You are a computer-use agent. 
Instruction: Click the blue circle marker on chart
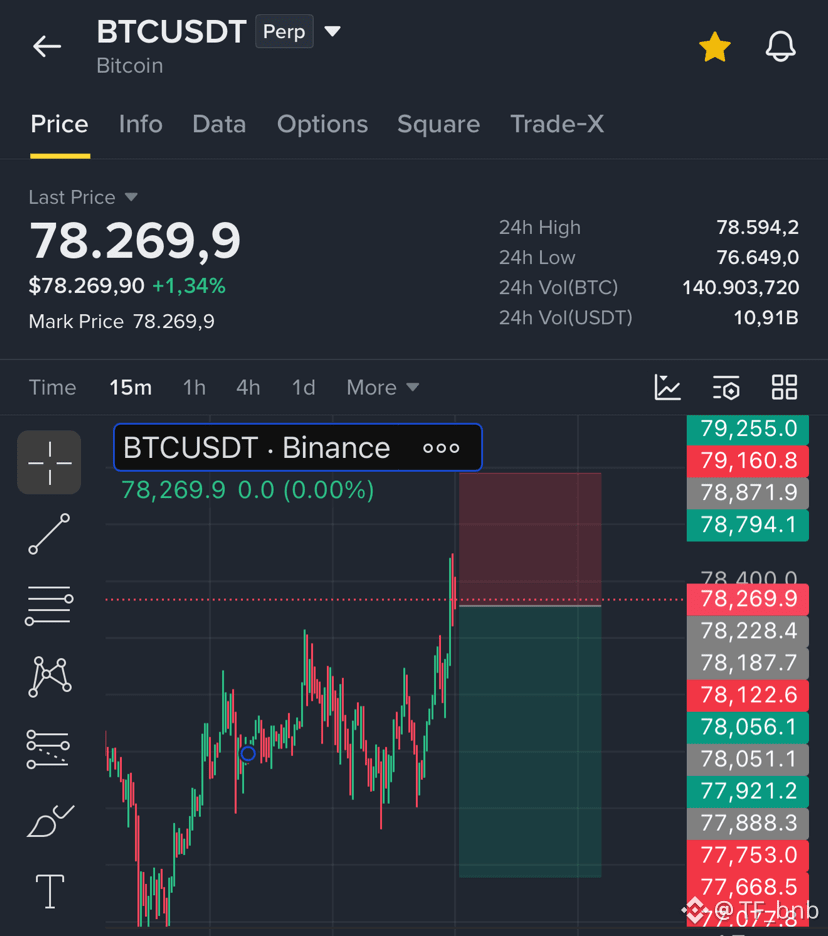(x=248, y=754)
